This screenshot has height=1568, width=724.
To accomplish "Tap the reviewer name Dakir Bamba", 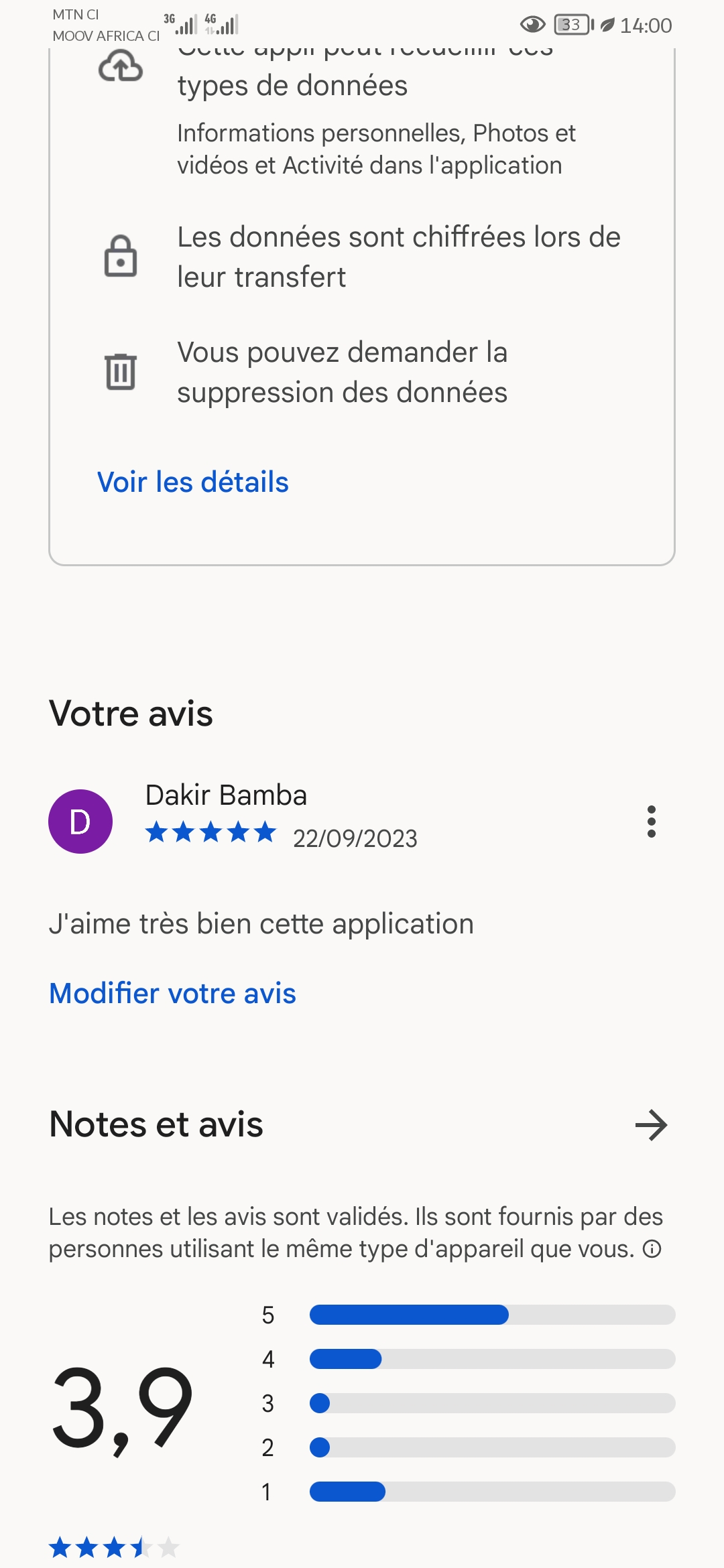I will pos(226,795).
